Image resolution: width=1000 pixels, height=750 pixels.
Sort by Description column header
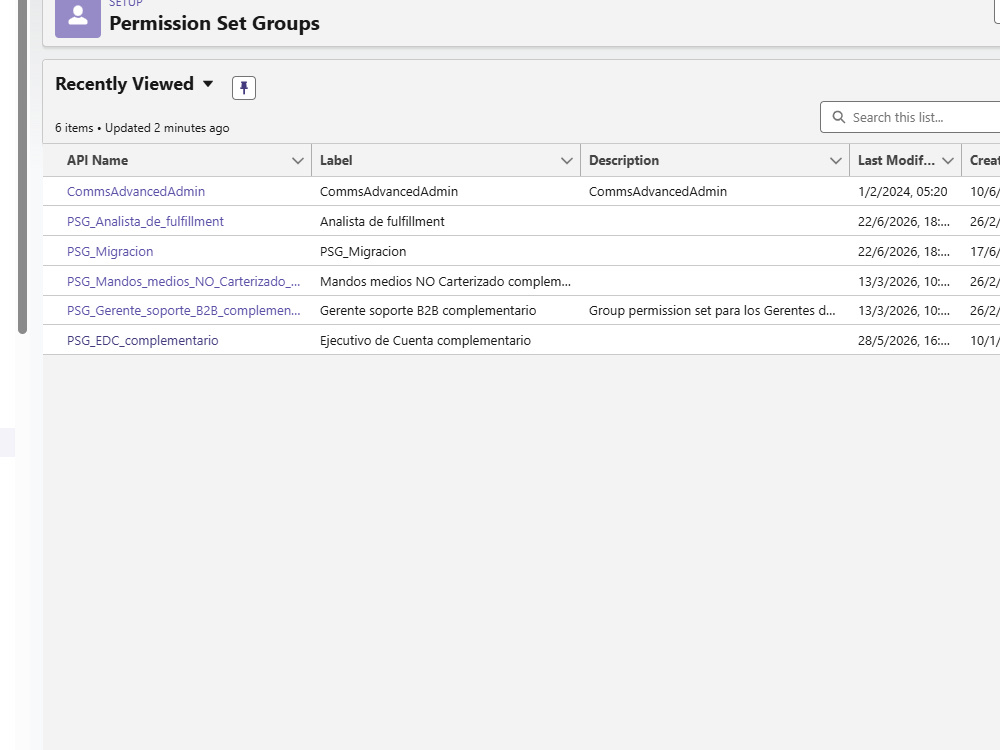(x=624, y=161)
